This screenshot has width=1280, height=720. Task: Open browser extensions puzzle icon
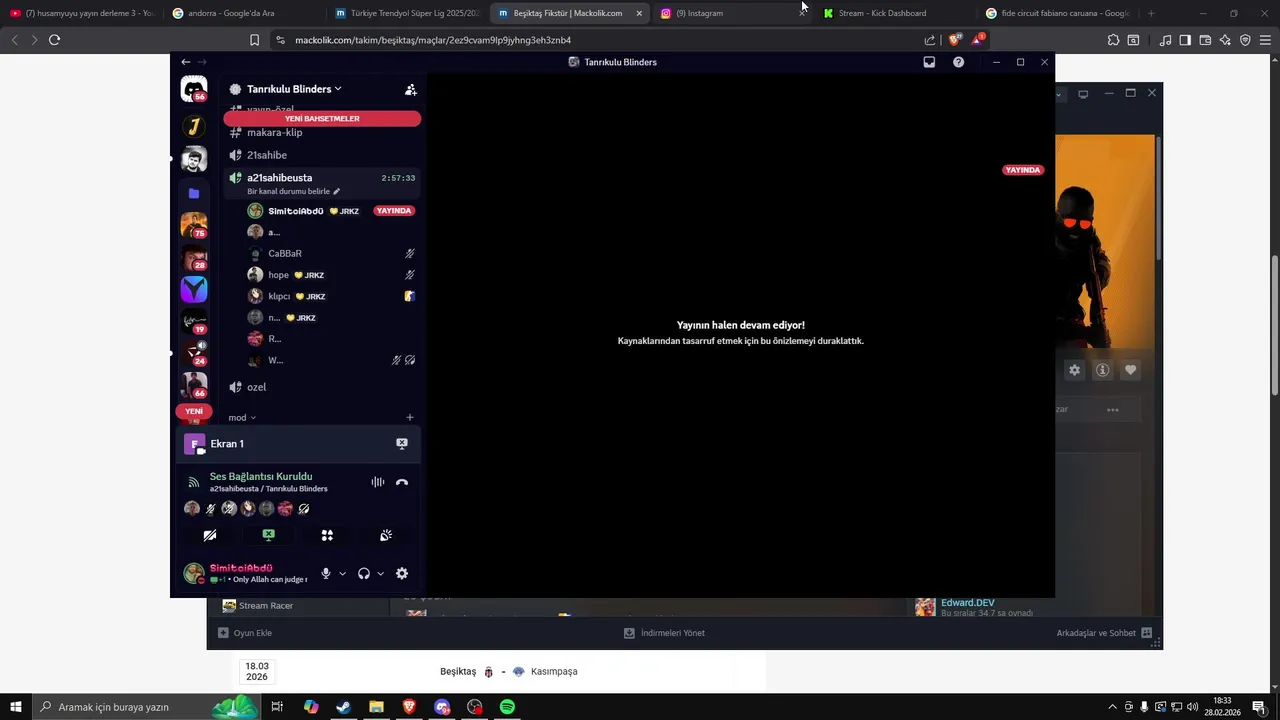point(1113,40)
